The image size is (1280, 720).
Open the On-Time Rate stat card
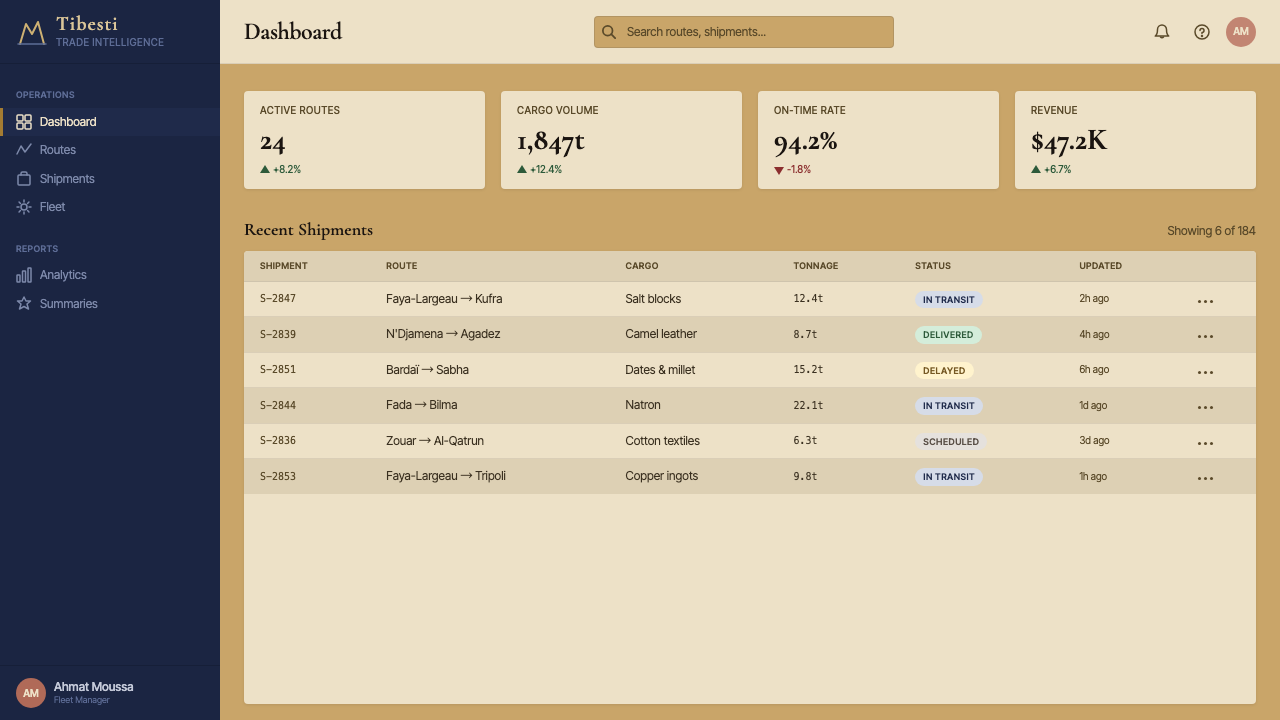878,140
